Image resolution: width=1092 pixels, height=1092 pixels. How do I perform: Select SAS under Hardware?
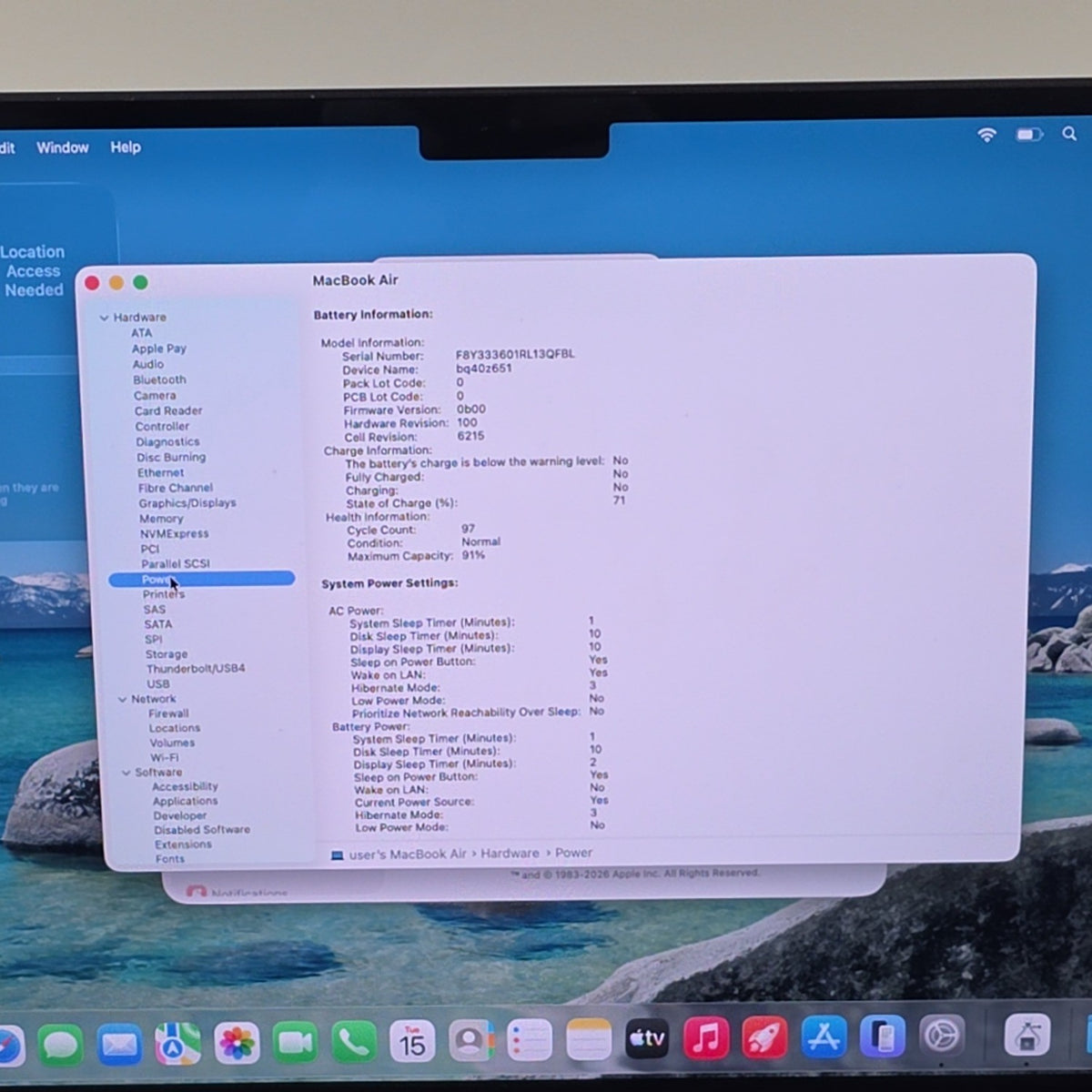pos(155,610)
